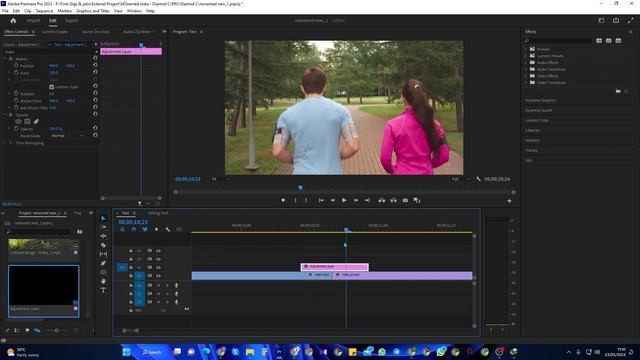The image size is (640, 360).
Task: Create an ellipse mask under Opacity
Action: pyautogui.click(x=18, y=121)
